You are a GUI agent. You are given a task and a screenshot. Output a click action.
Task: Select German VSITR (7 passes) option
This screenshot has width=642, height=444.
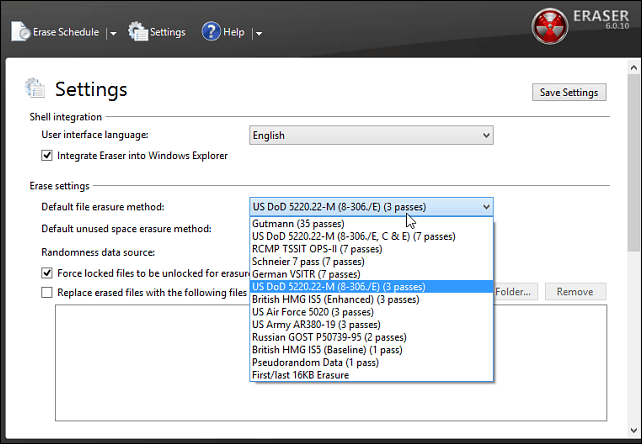coord(371,274)
